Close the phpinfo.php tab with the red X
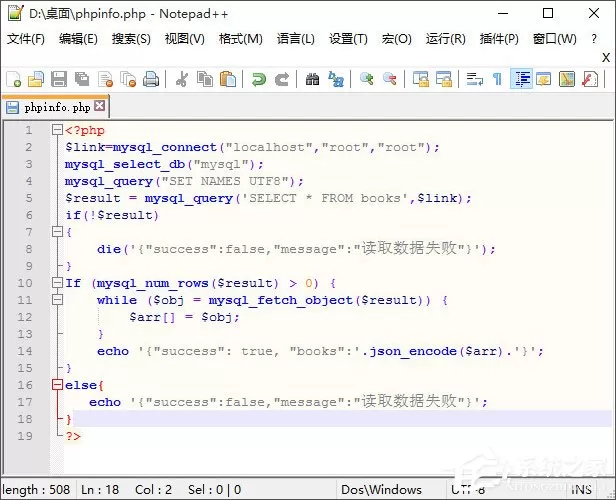Image resolution: width=616 pixels, height=500 pixels. (x=100, y=106)
